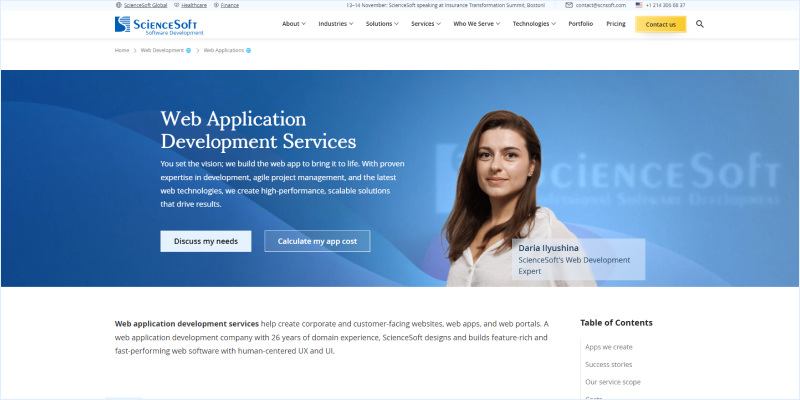The height and width of the screenshot is (400, 800).
Task: Click the US flag phone icon
Action: coord(638,5)
